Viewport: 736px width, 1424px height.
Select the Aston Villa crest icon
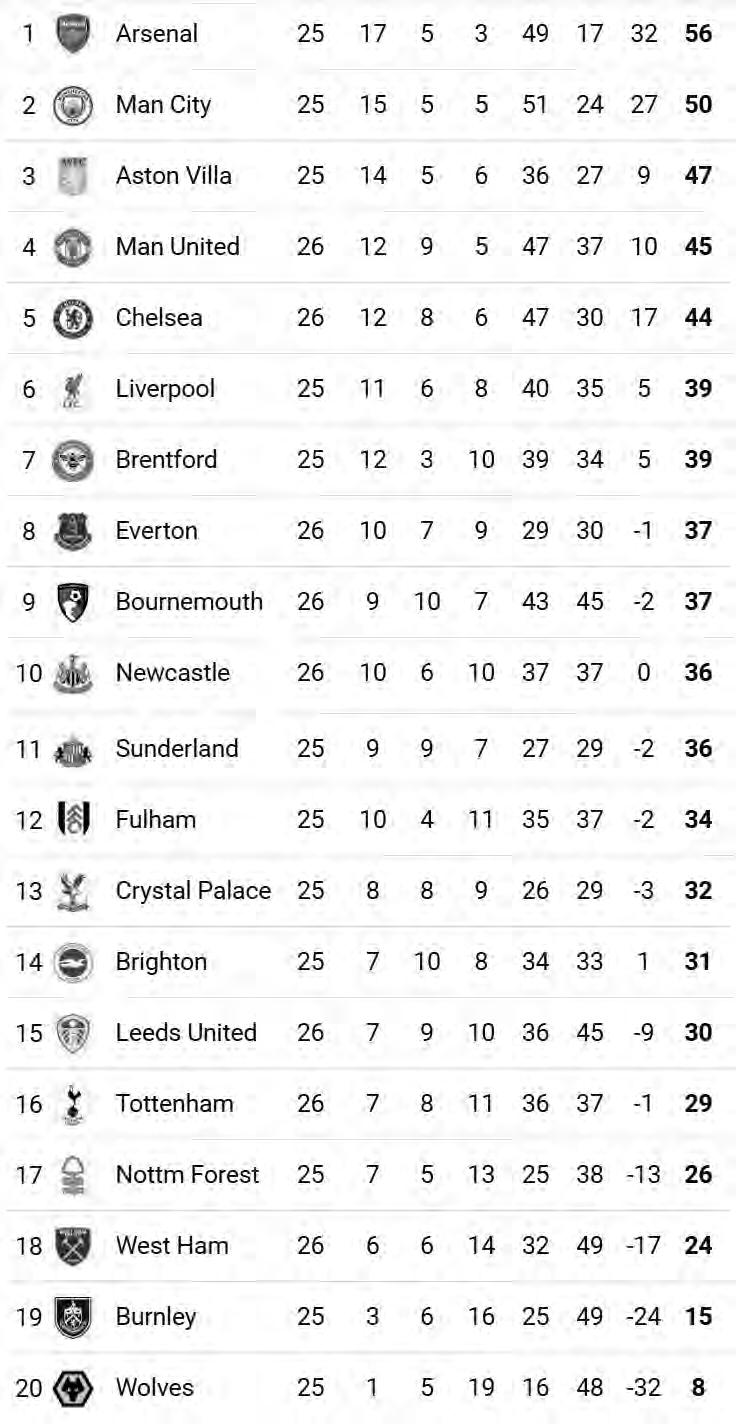click(73, 176)
